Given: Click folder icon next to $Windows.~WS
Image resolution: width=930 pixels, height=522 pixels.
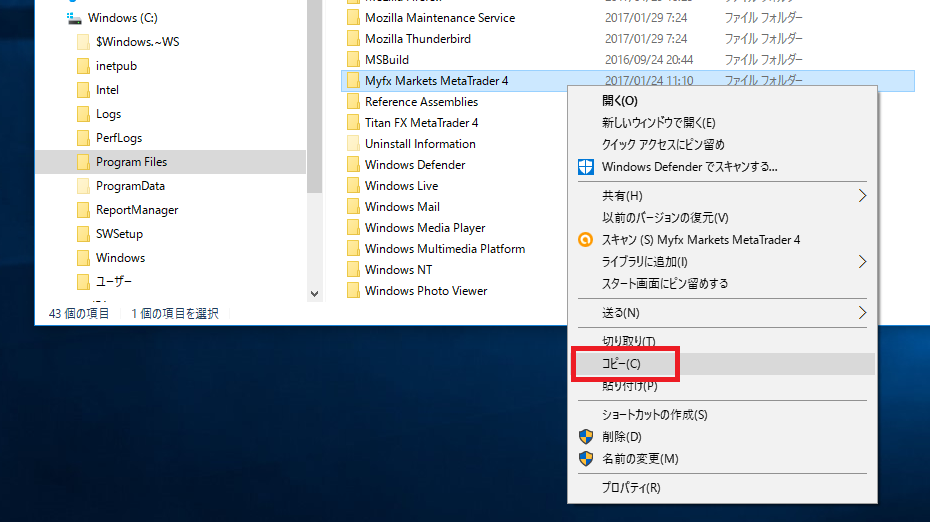Looking at the screenshot, I should pos(84,42).
